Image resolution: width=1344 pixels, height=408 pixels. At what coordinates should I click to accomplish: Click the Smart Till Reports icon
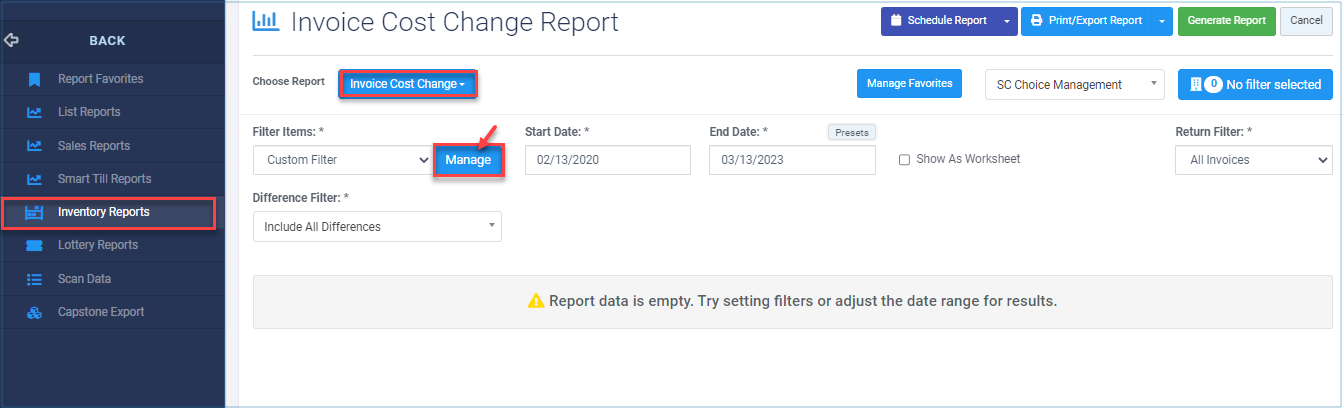pyautogui.click(x=34, y=179)
